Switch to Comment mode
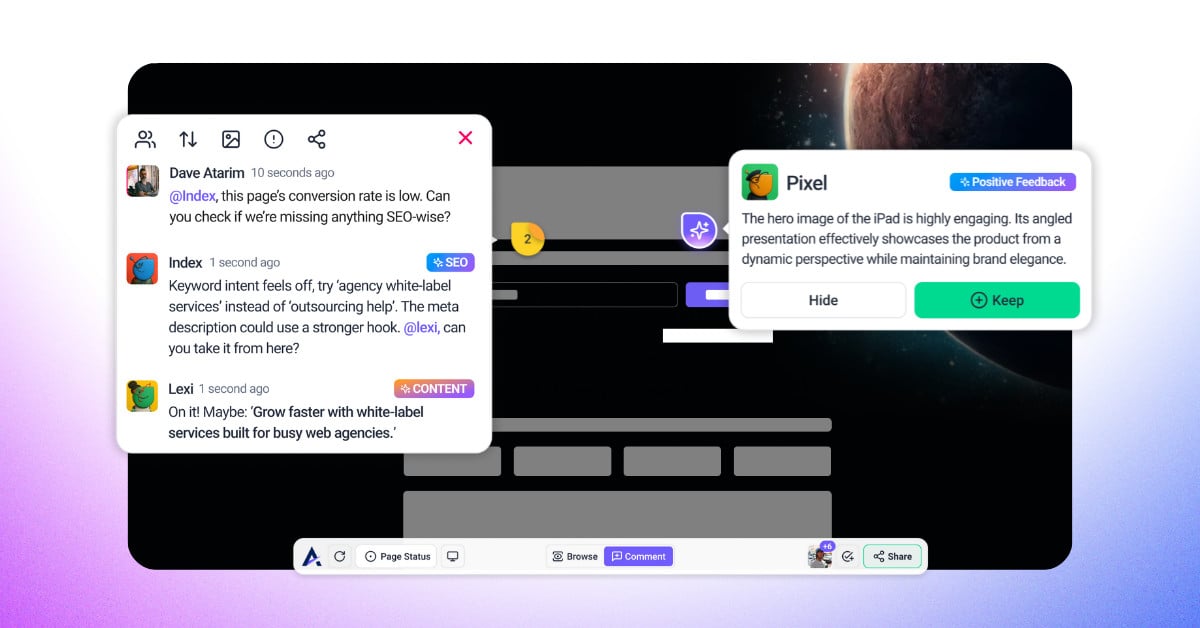1200x628 pixels. 639,557
